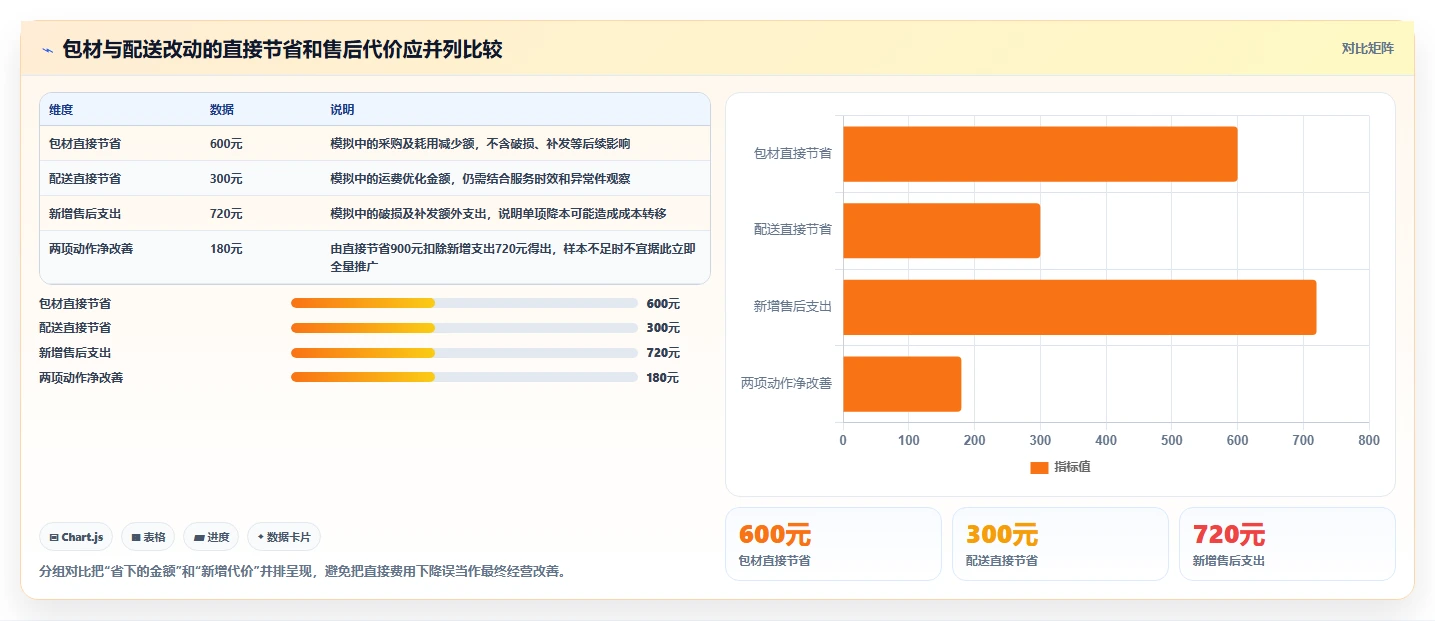1435x621 pixels.
Task: Click the lightning icon beside the title
Action: pyautogui.click(x=48, y=50)
